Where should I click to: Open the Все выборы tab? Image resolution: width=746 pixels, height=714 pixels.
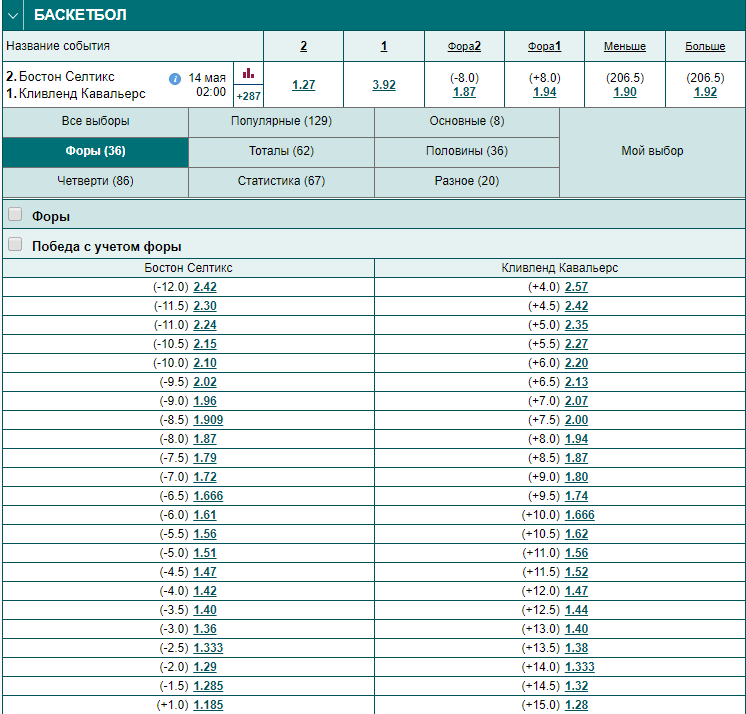pyautogui.click(x=95, y=121)
